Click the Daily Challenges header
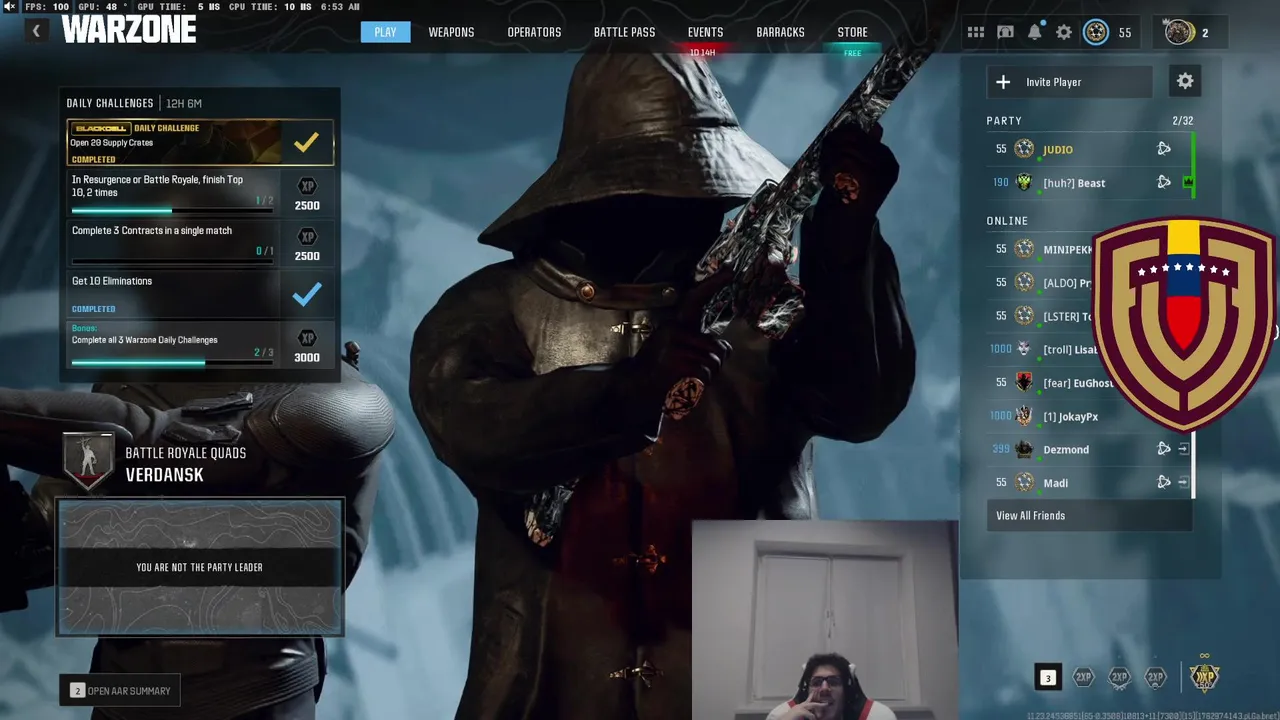The height and width of the screenshot is (720, 1280). point(110,103)
